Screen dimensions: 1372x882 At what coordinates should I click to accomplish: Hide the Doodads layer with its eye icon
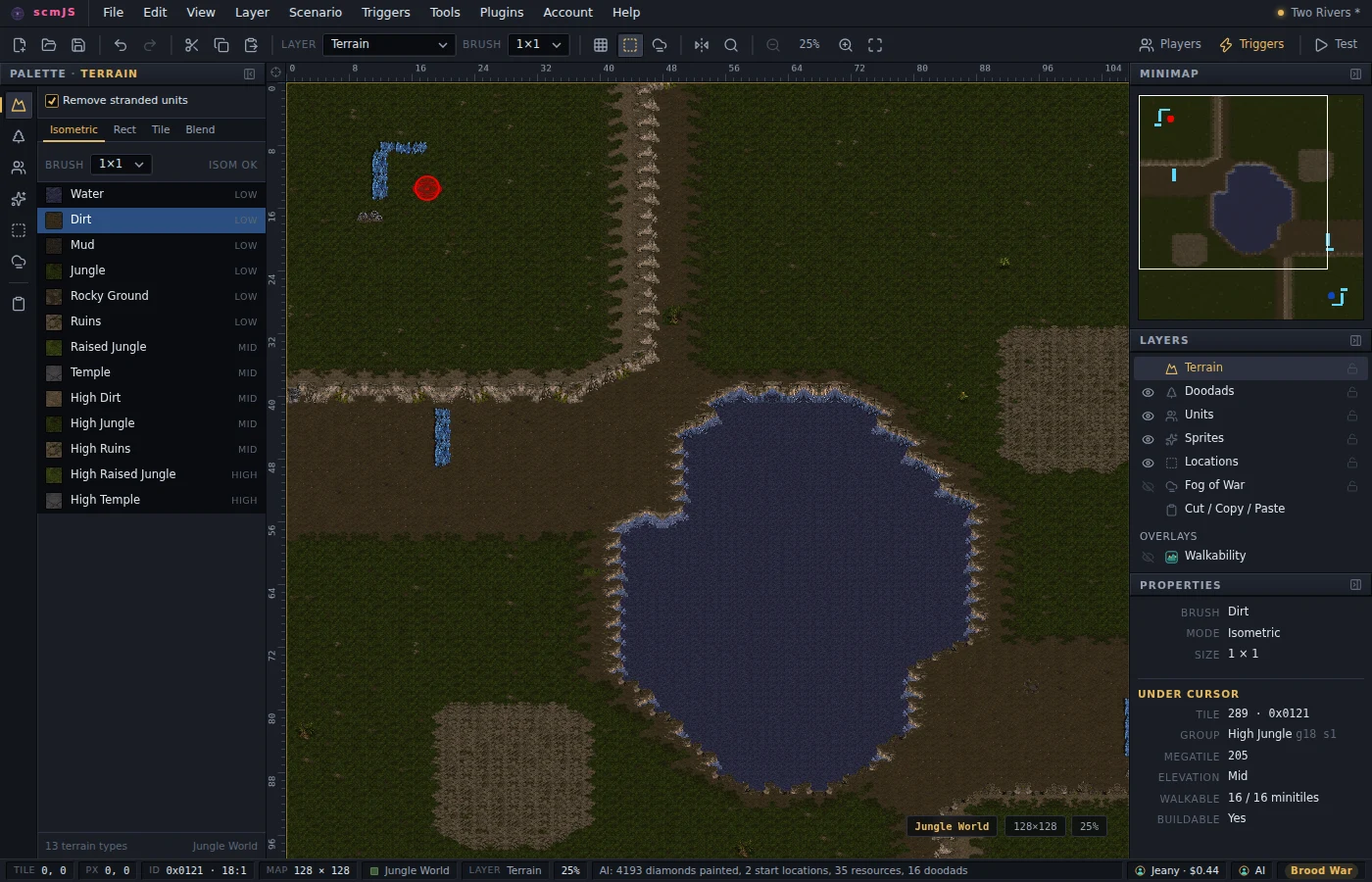1148,392
